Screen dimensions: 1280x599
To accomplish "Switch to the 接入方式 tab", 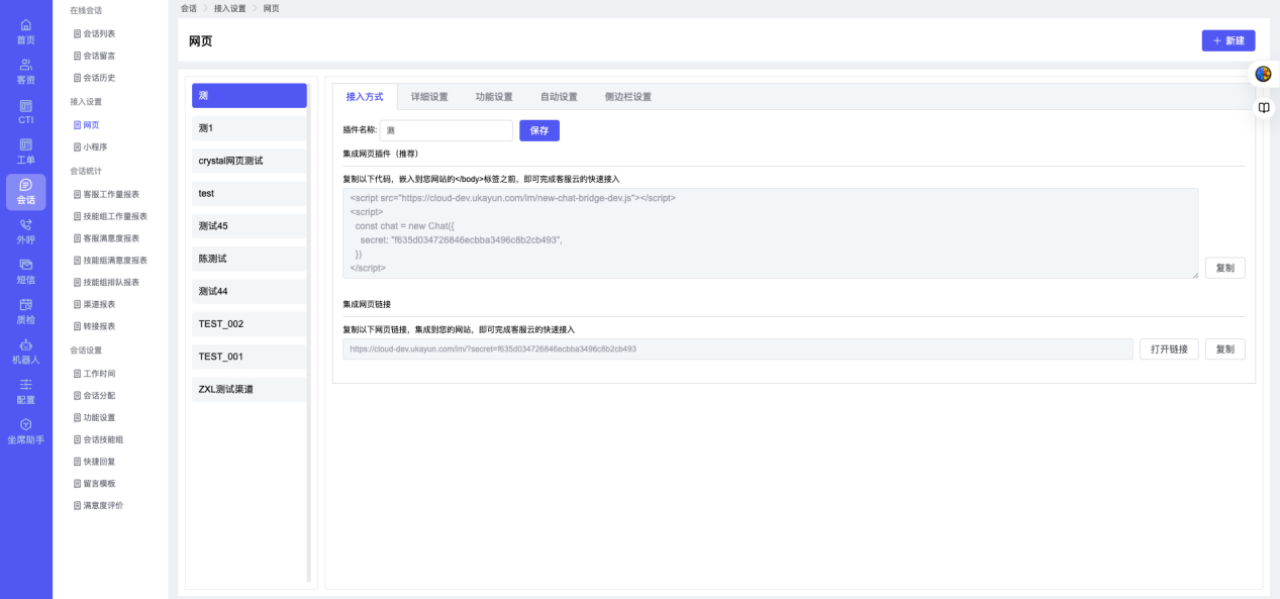I will pos(365,97).
